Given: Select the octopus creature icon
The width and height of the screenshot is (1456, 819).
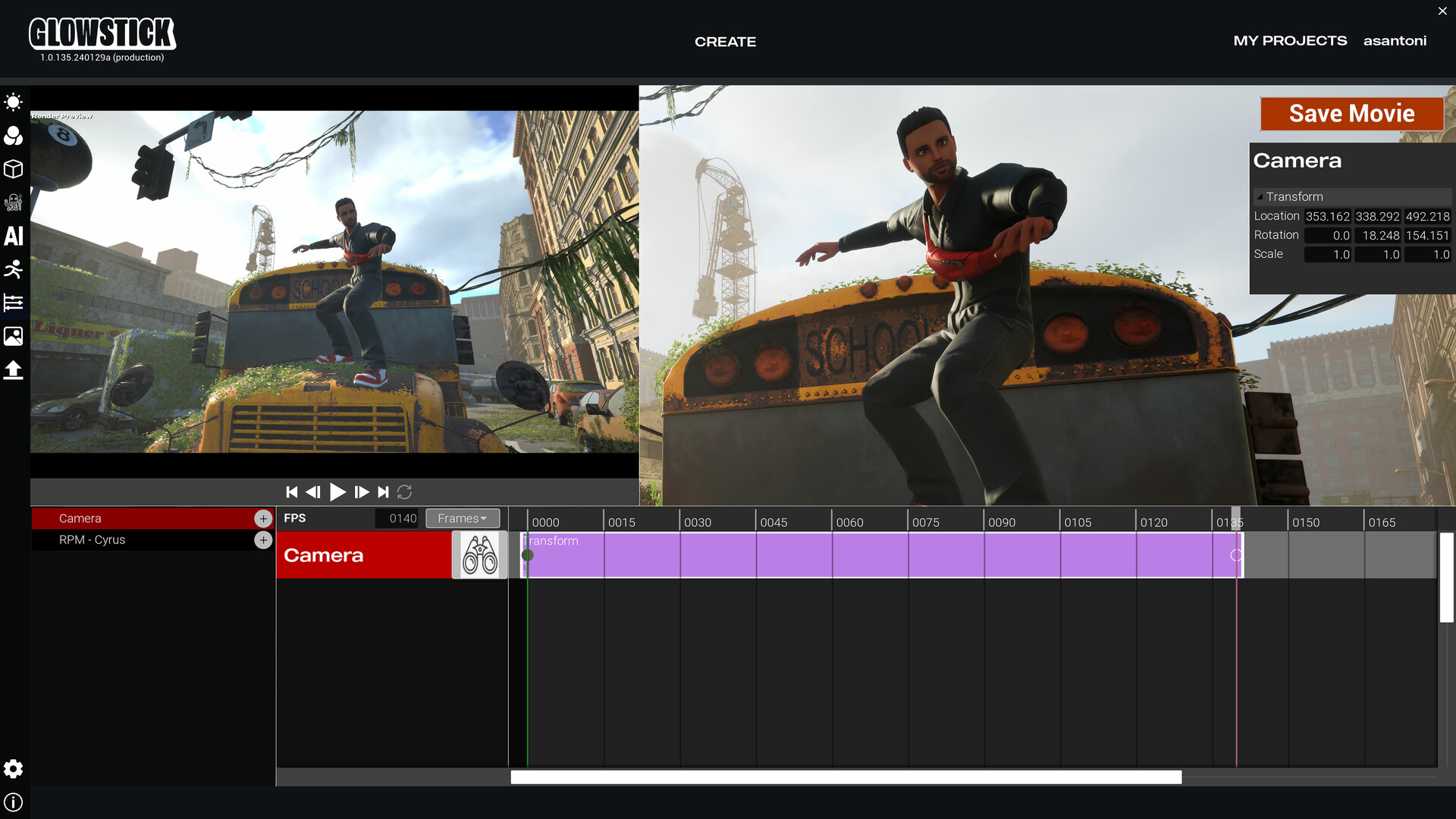Looking at the screenshot, I should [x=14, y=202].
